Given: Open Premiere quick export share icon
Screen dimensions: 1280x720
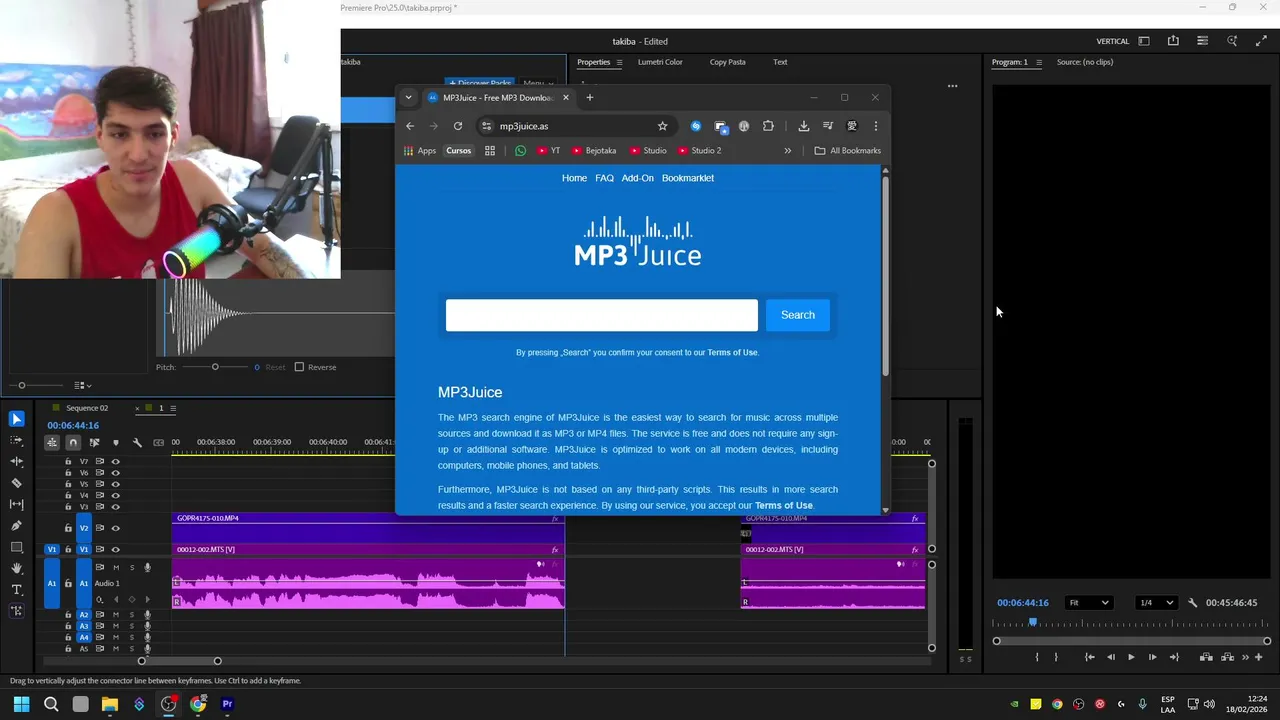Looking at the screenshot, I should [x=1173, y=41].
